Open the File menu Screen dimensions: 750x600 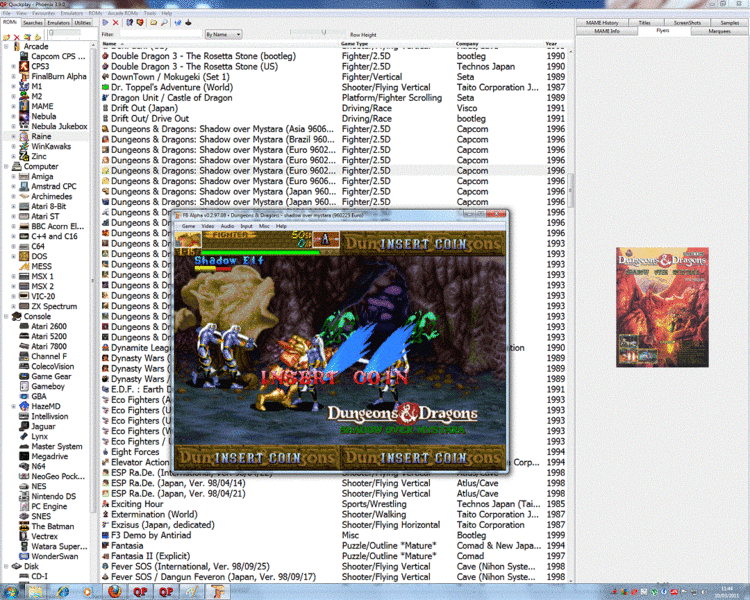click(x=7, y=13)
